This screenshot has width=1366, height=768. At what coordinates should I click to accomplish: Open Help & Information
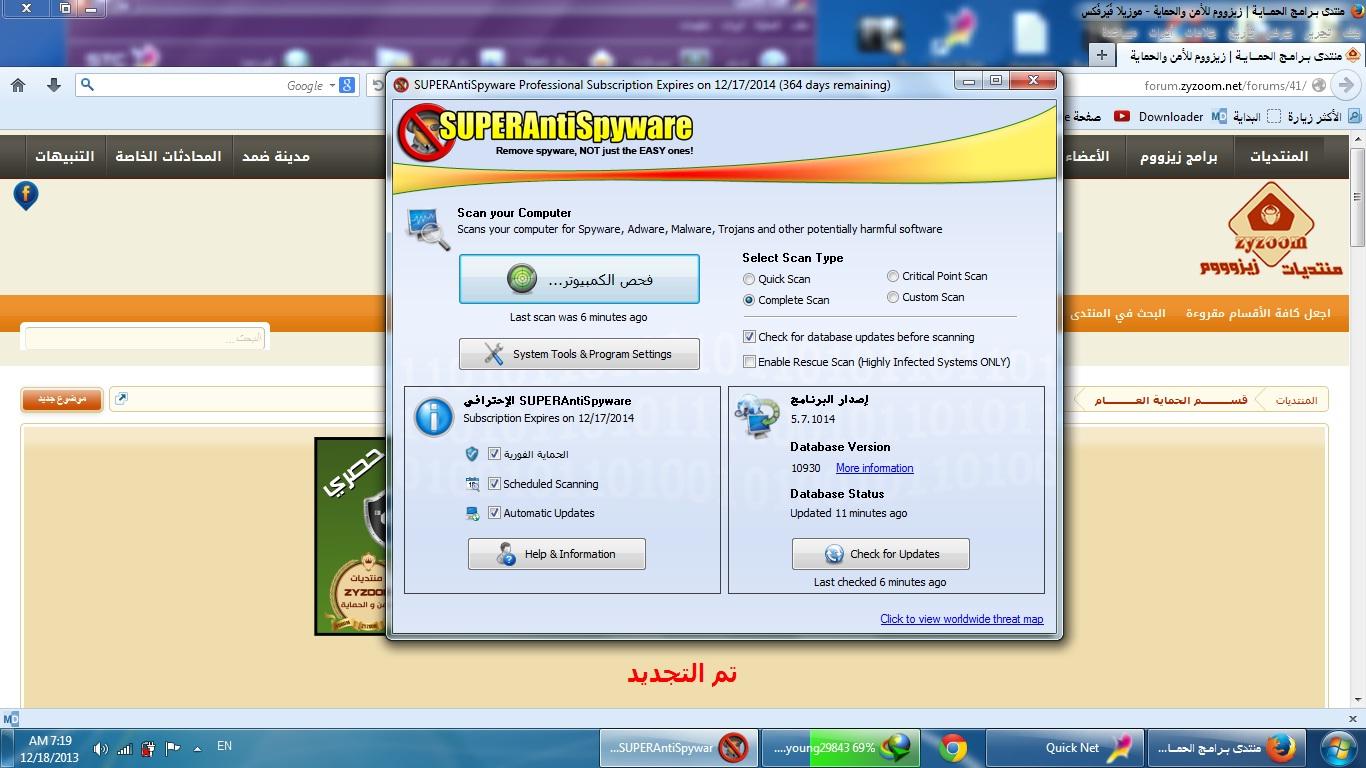[x=557, y=554]
